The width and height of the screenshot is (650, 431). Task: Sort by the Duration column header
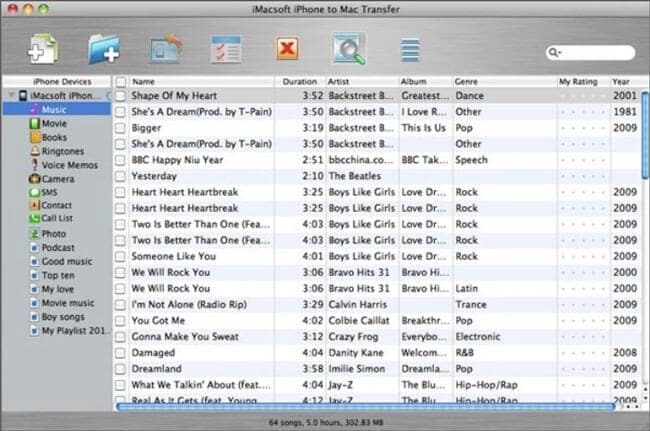(300, 82)
